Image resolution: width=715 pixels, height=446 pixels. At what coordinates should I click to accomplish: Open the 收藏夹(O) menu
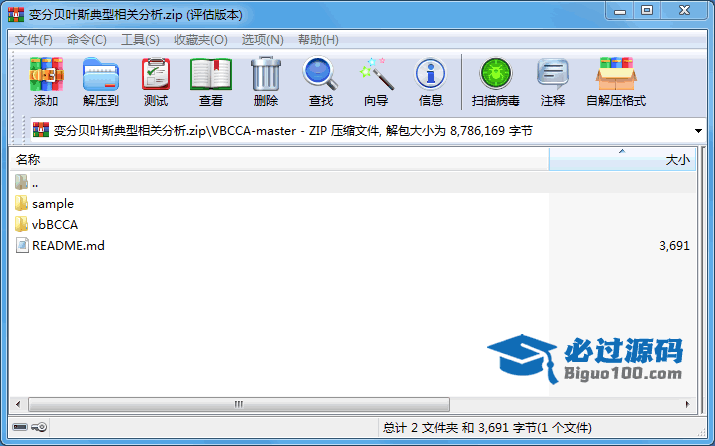[x=201, y=40]
